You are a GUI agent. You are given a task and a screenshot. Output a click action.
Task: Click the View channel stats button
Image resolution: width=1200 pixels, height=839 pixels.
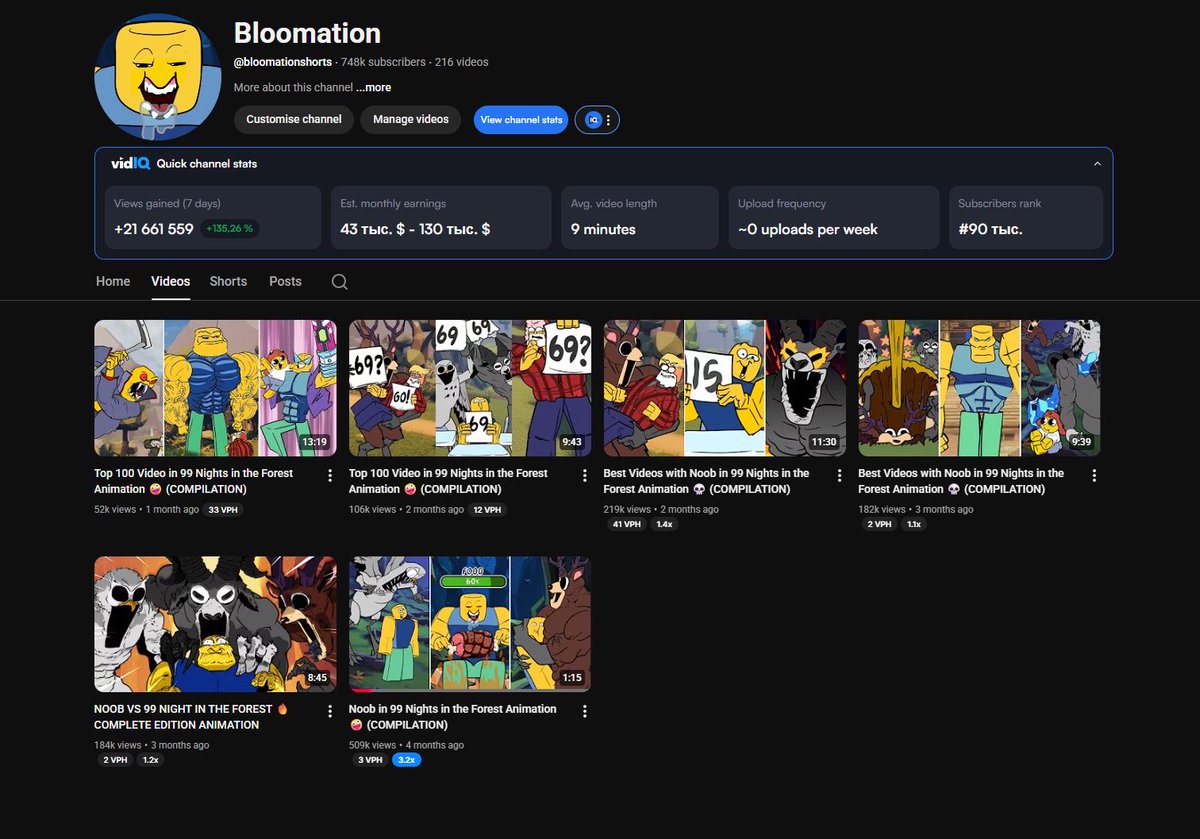click(521, 120)
